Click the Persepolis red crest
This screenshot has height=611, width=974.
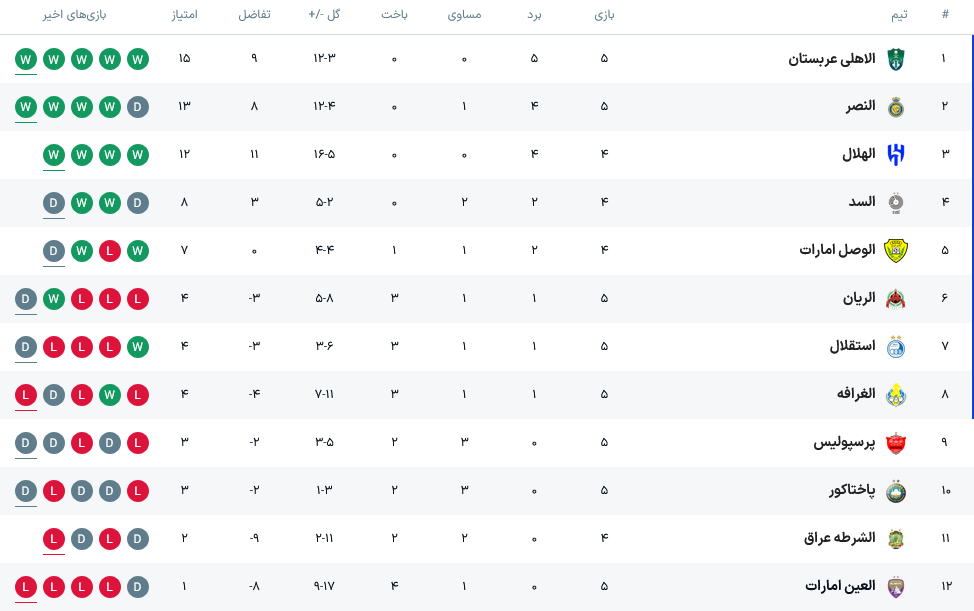click(896, 443)
